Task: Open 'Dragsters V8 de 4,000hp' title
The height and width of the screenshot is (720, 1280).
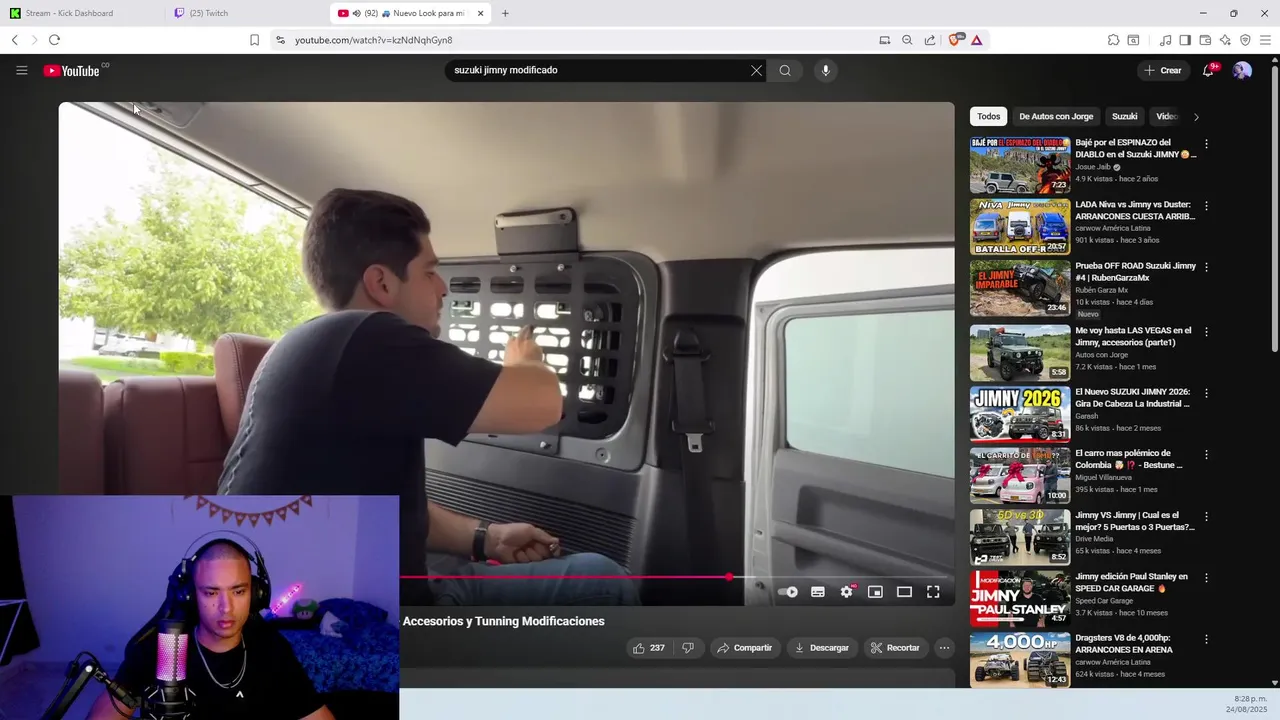Action: click(x=1124, y=643)
